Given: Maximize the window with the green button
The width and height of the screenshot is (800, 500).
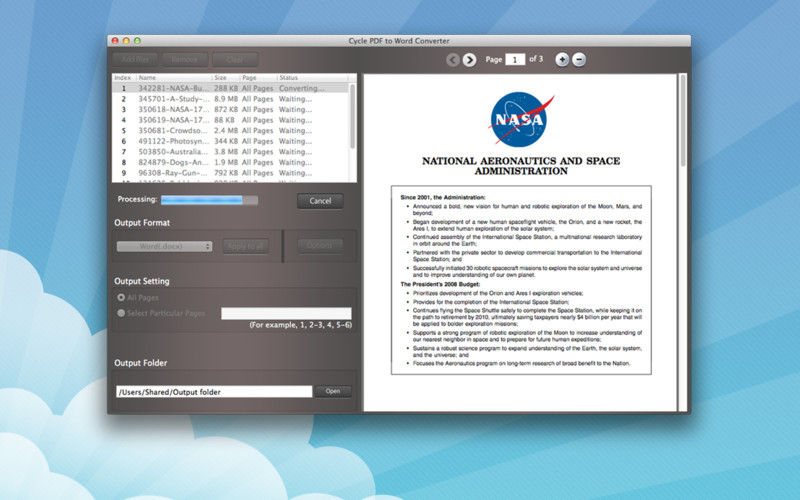Looking at the screenshot, I should click(137, 41).
